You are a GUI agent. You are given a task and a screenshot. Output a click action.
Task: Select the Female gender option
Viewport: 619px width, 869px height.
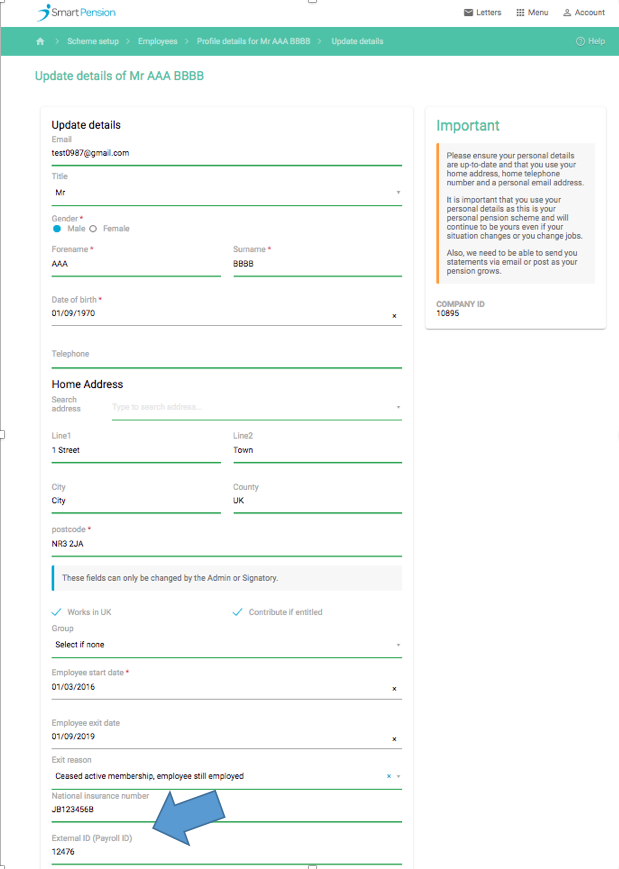[93, 229]
